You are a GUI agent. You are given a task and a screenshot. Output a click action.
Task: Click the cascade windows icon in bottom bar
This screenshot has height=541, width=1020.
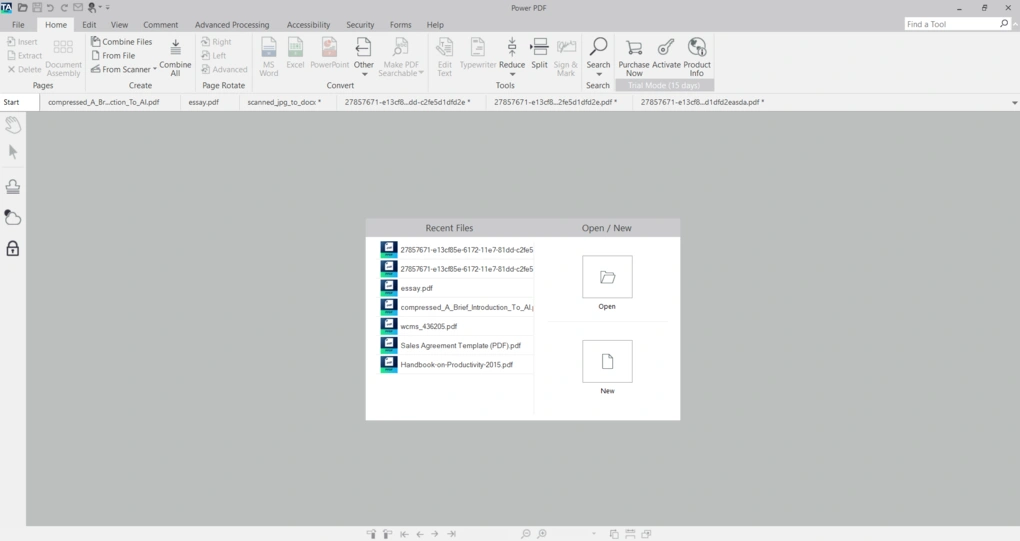[646, 534]
